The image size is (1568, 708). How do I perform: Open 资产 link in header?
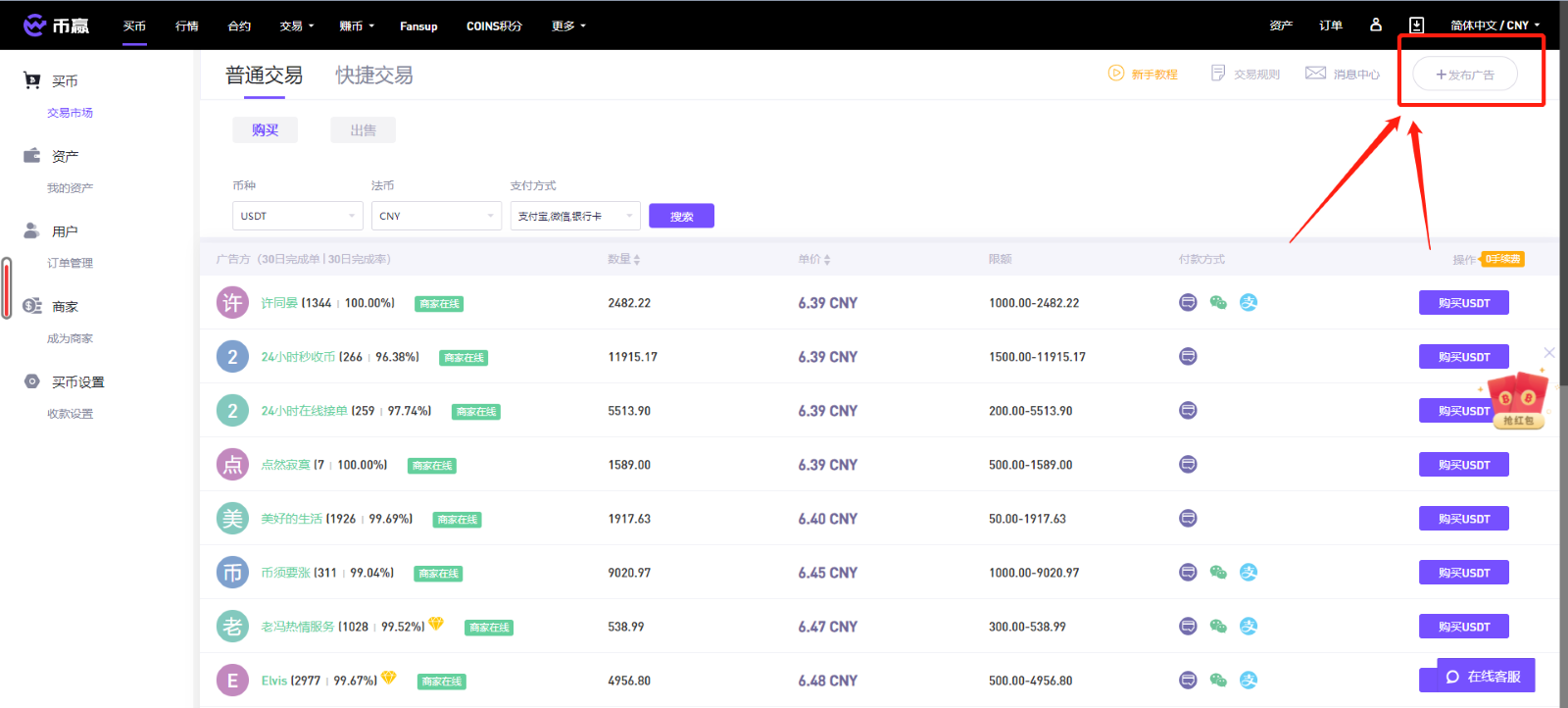1281,25
